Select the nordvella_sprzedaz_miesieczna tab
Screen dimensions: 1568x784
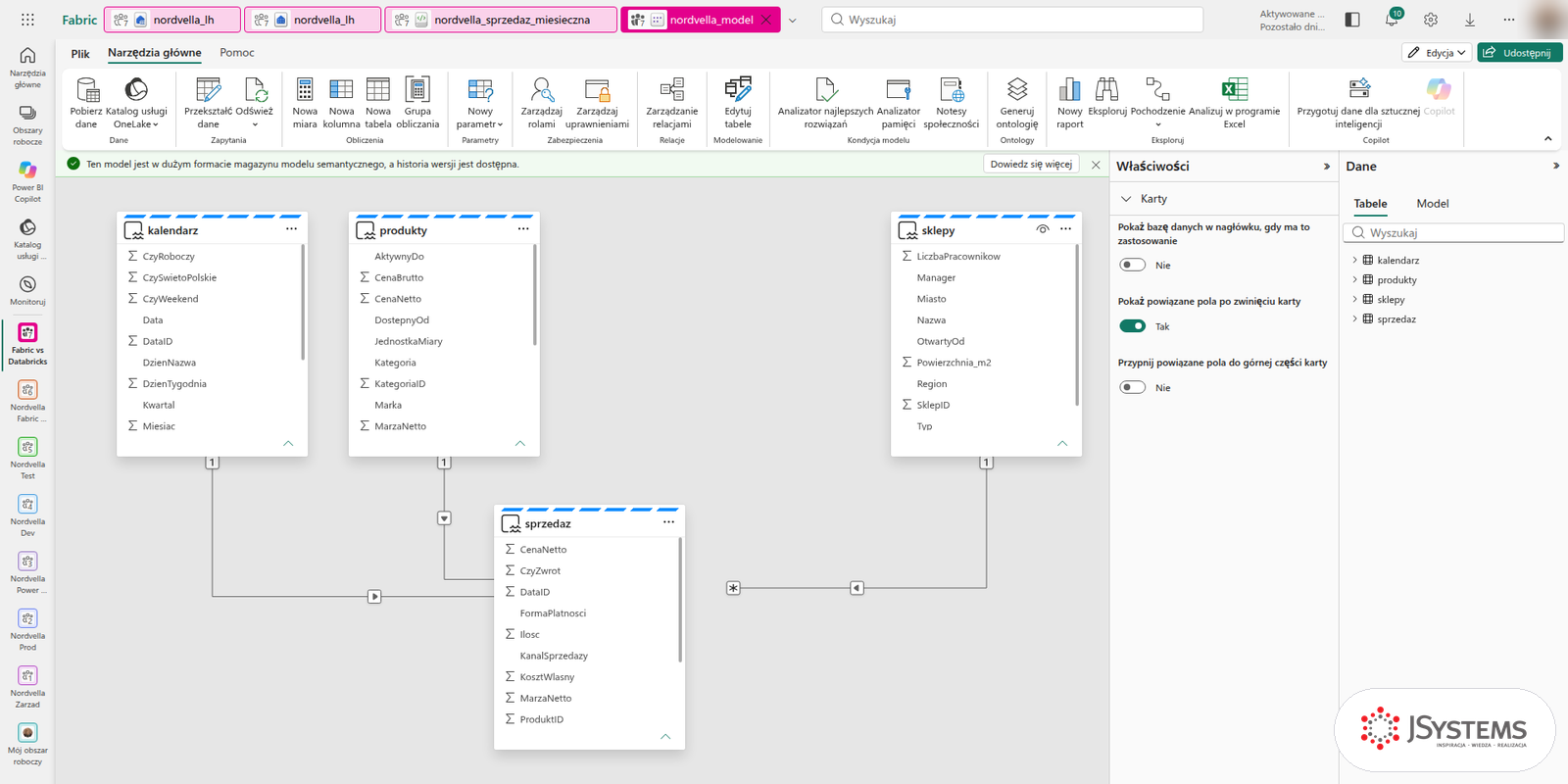coord(502,20)
